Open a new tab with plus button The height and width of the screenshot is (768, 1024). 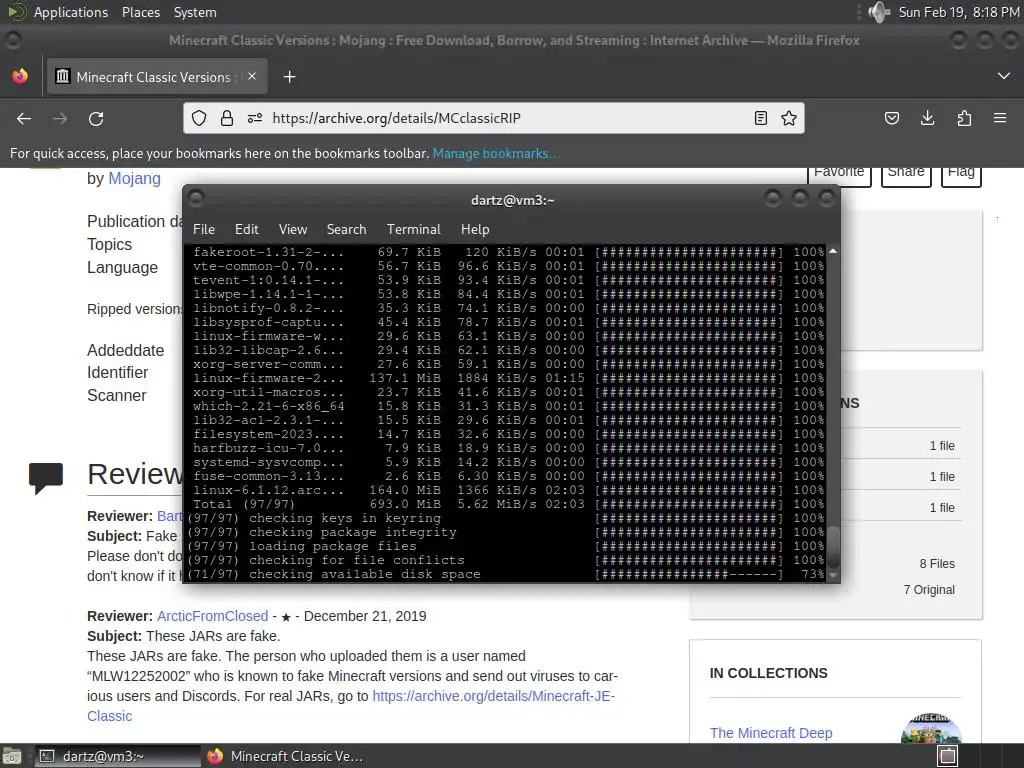tap(289, 77)
